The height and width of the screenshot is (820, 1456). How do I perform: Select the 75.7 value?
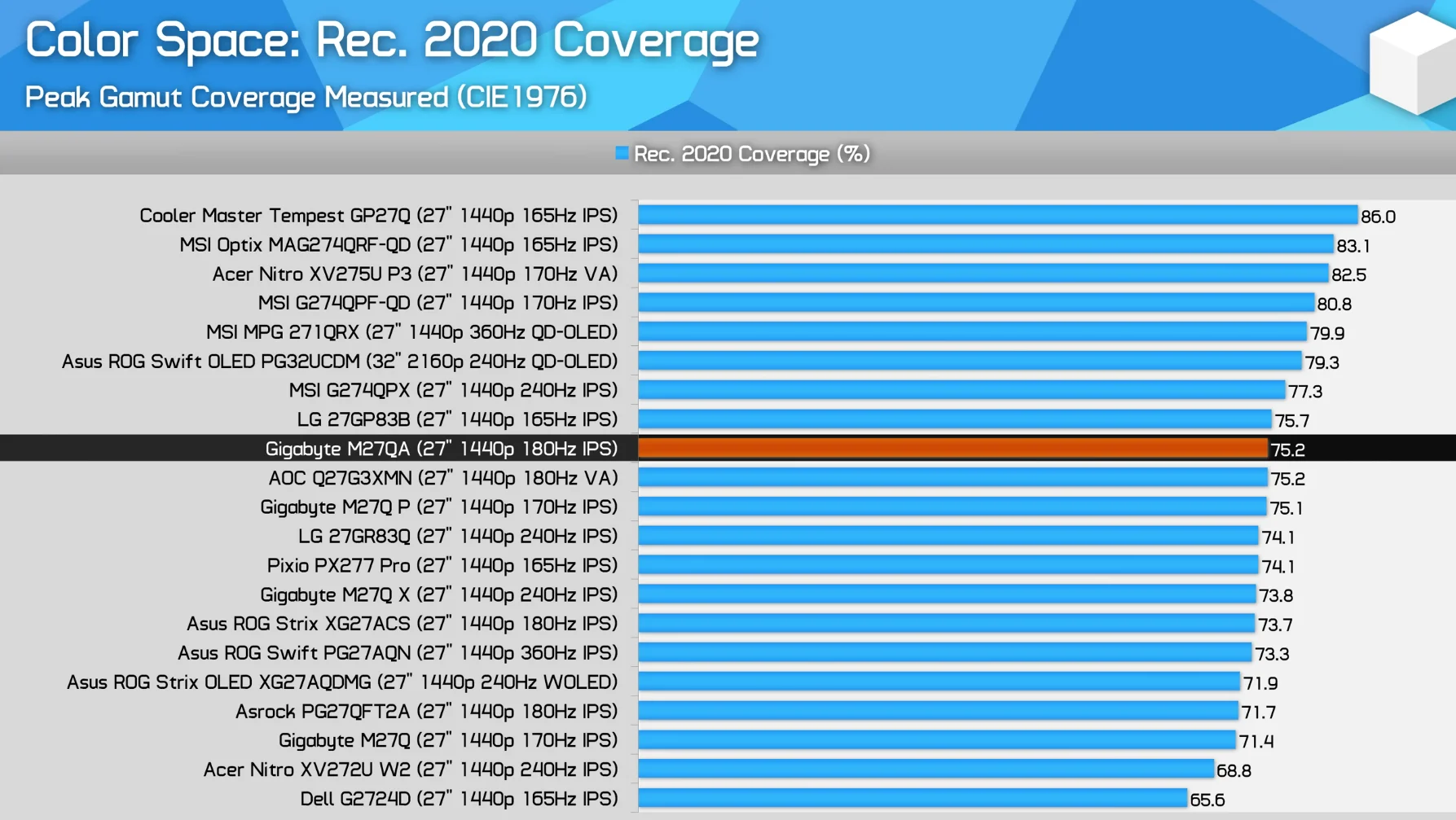pyautogui.click(x=1292, y=421)
